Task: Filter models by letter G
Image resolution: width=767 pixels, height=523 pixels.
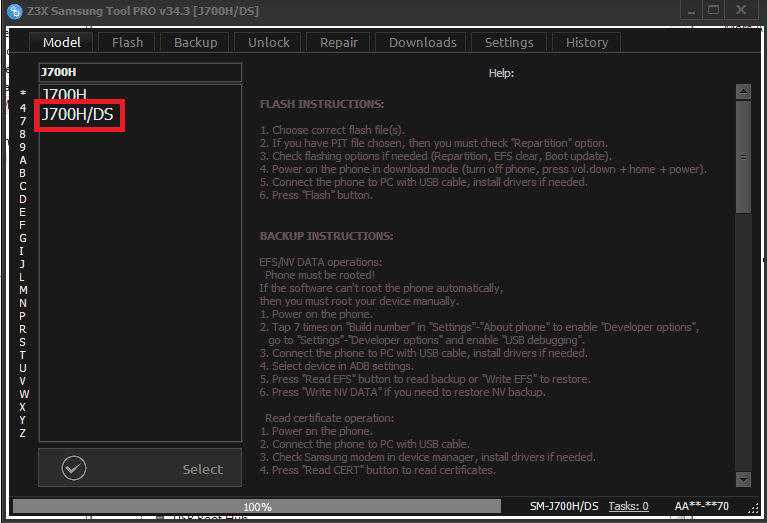Action: click(x=23, y=238)
